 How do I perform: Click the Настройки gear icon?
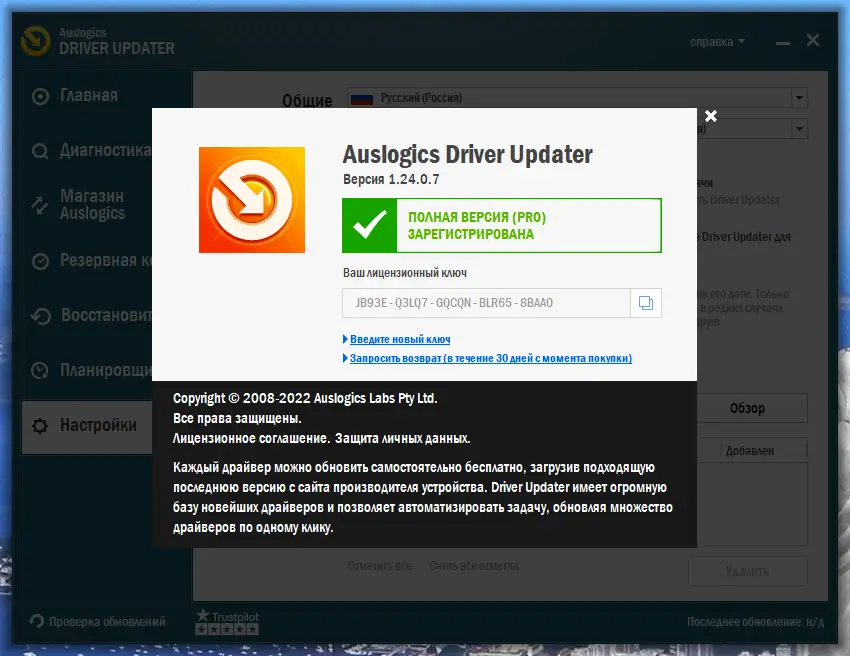[39, 425]
